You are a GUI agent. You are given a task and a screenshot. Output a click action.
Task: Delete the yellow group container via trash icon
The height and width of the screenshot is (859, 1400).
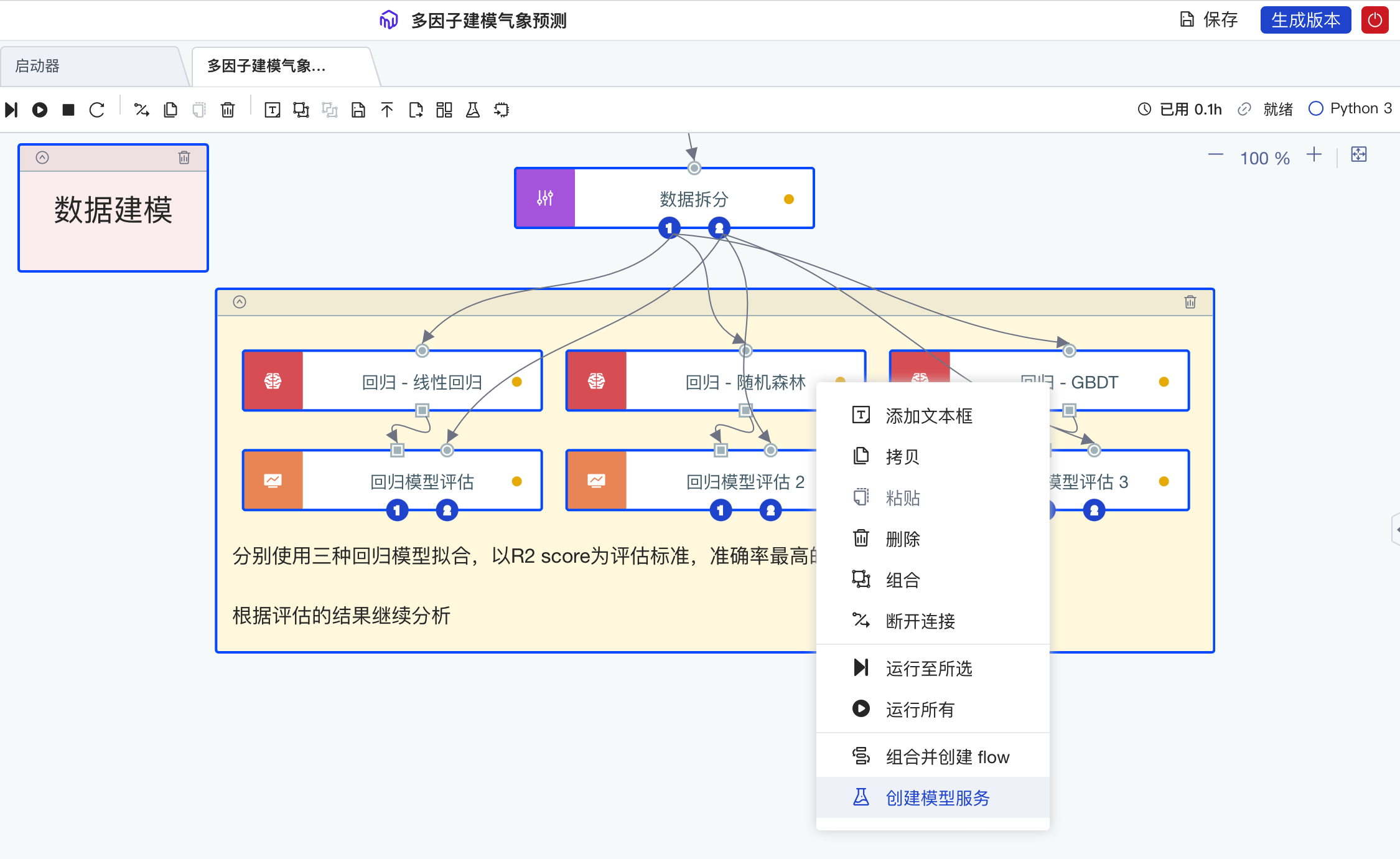(x=1190, y=302)
